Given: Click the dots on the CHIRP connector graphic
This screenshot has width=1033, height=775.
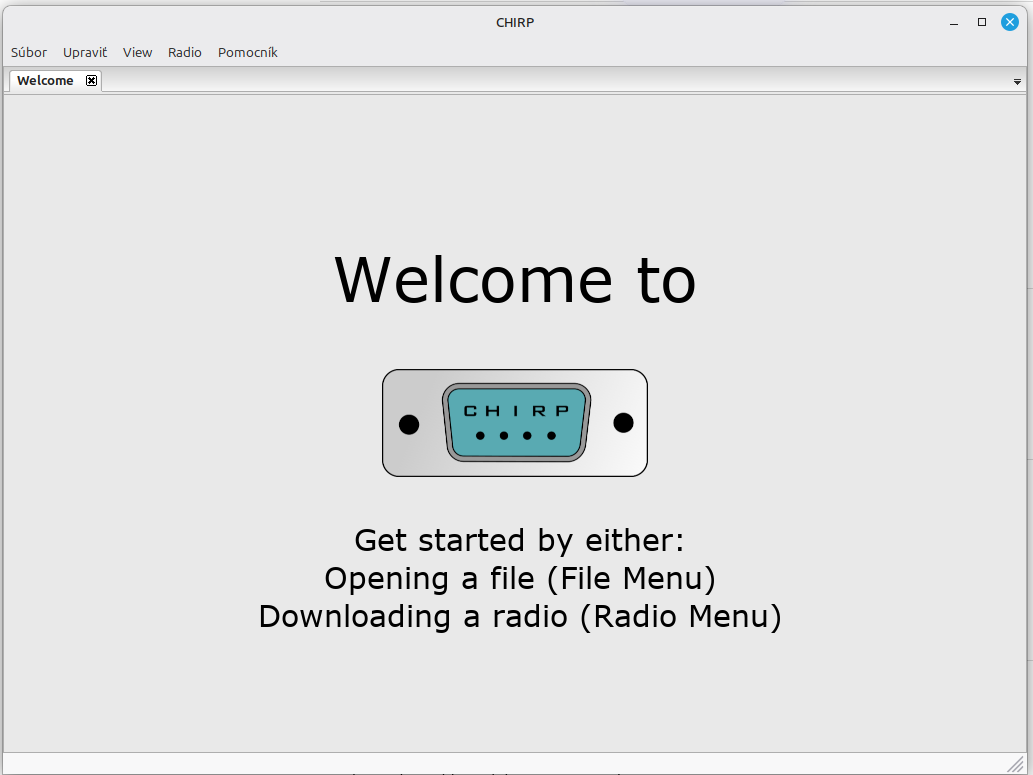Looking at the screenshot, I should click(x=515, y=436).
